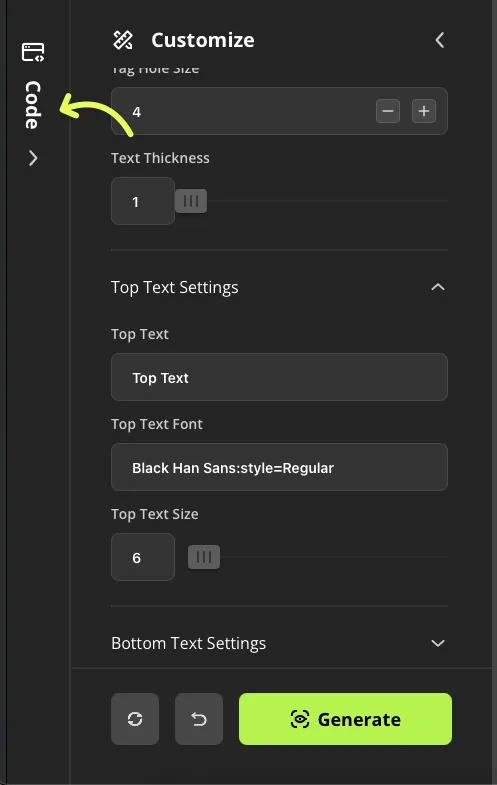Screen dimensions: 497x785
Task: Click the vertical Code tab label
Action: point(33,105)
